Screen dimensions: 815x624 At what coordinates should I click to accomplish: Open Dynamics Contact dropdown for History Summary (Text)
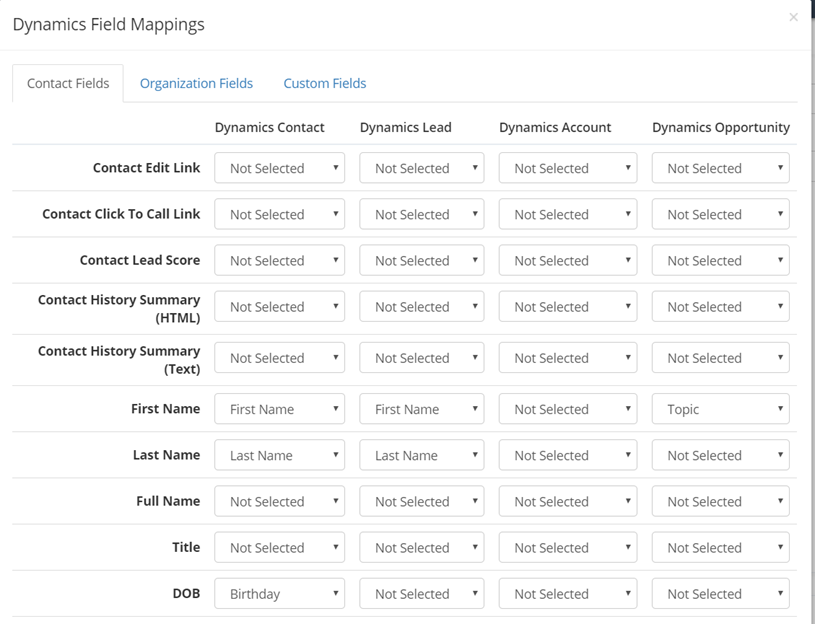(280, 357)
